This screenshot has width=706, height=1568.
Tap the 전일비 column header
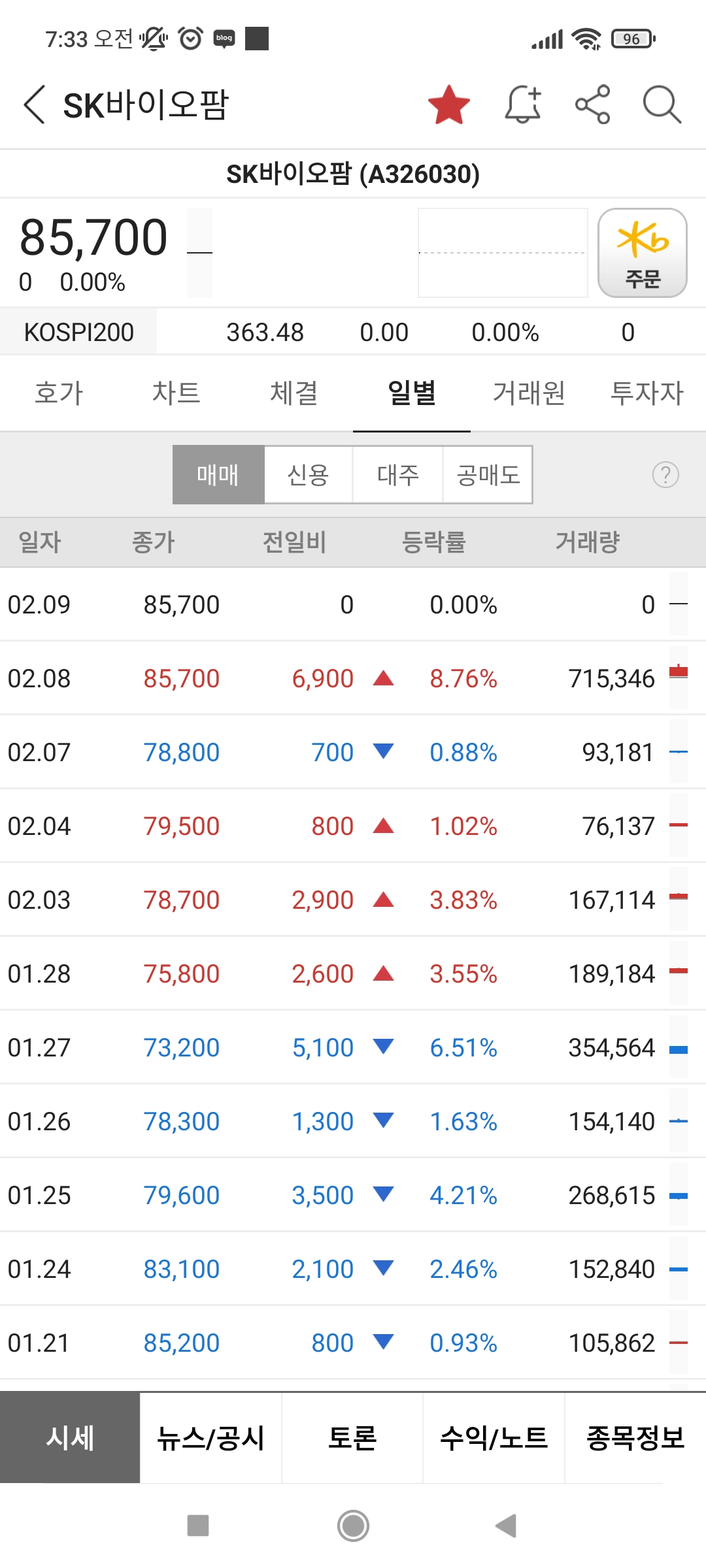(x=295, y=542)
